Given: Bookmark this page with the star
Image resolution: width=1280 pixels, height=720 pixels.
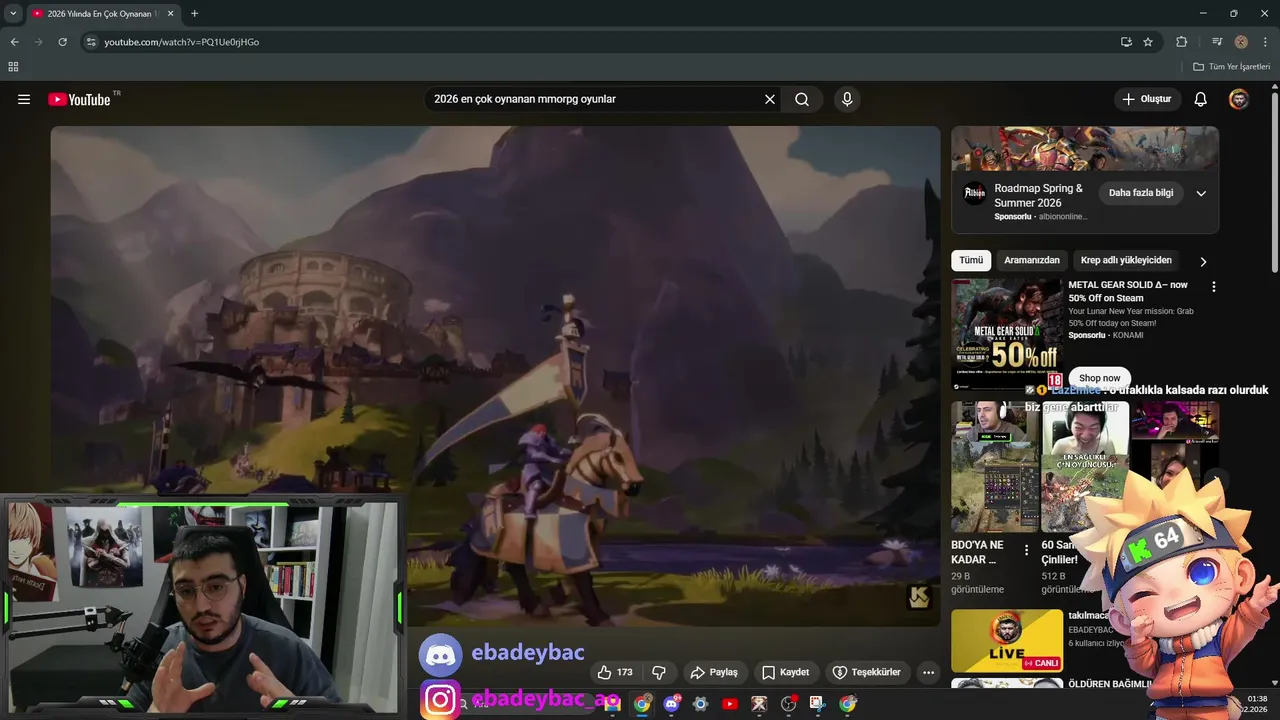Looking at the screenshot, I should point(1148,42).
